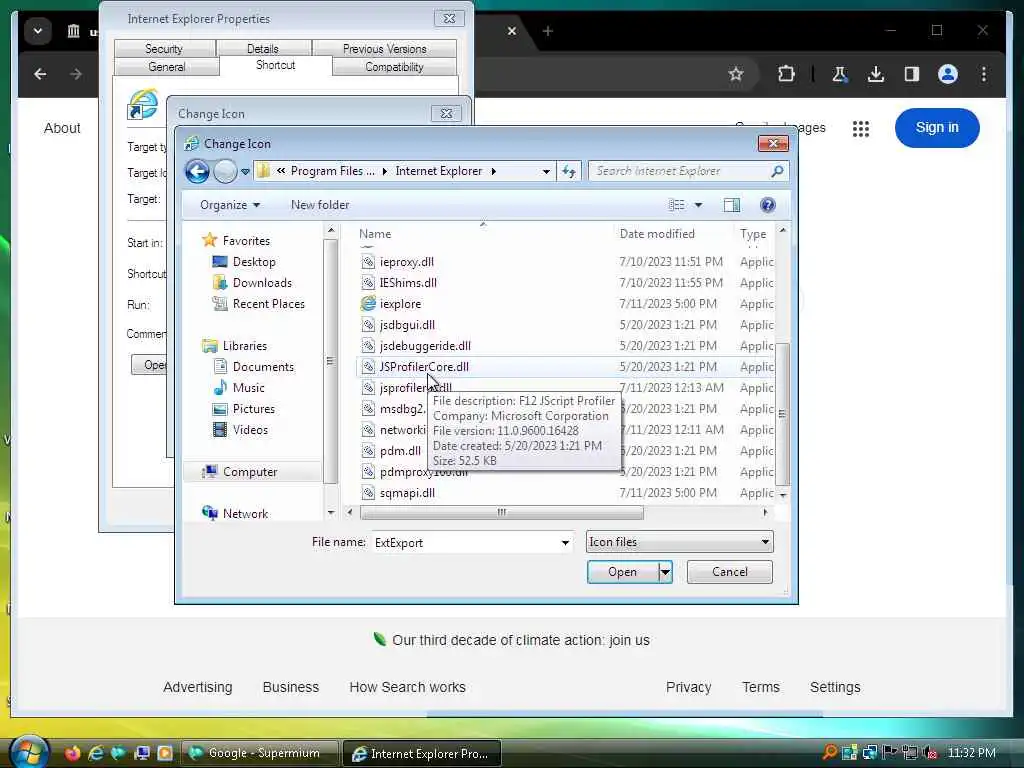The width and height of the screenshot is (1024, 768).
Task: Sort files by Date modified column
Action: click(657, 234)
